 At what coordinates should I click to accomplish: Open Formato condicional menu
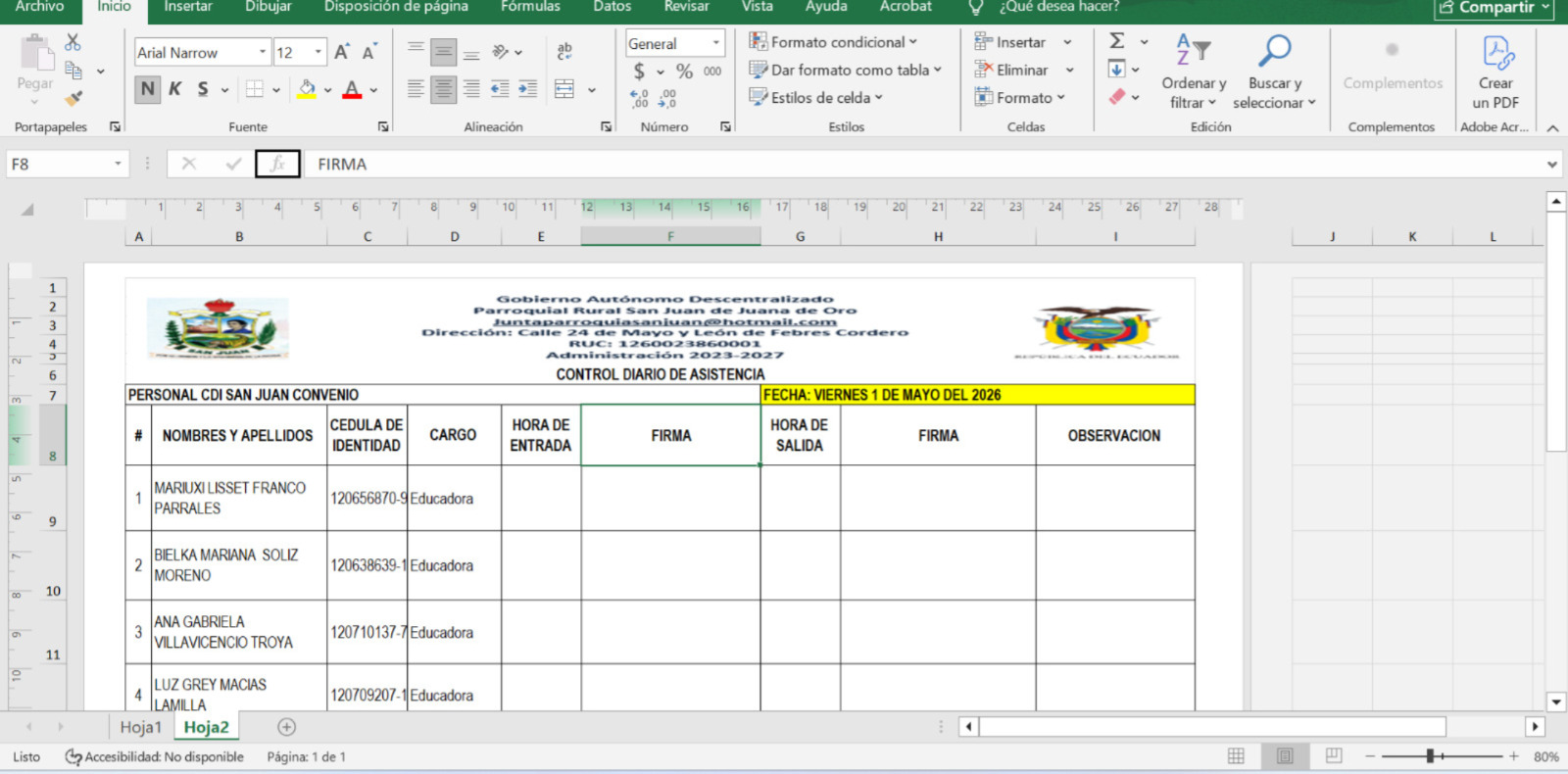tap(833, 42)
